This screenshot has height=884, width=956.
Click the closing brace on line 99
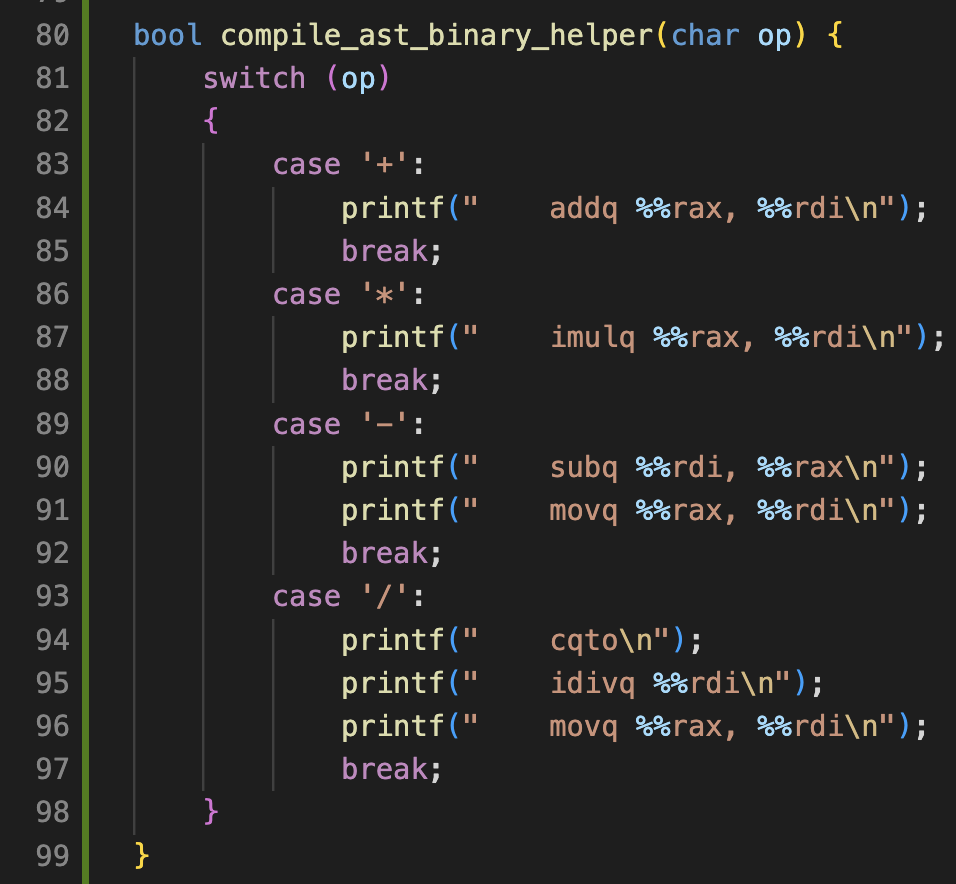(x=142, y=856)
